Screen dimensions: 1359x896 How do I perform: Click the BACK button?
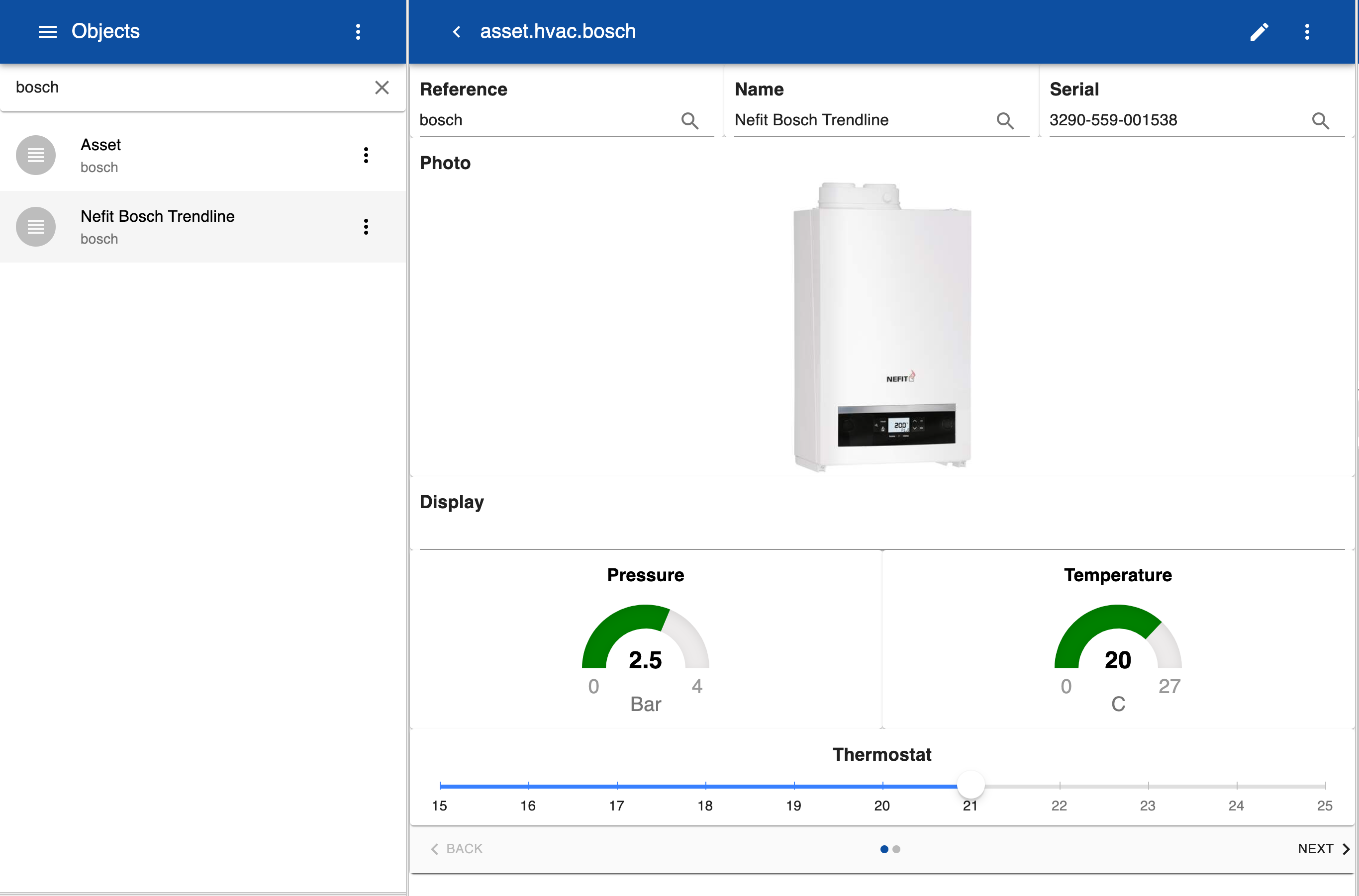(x=456, y=849)
